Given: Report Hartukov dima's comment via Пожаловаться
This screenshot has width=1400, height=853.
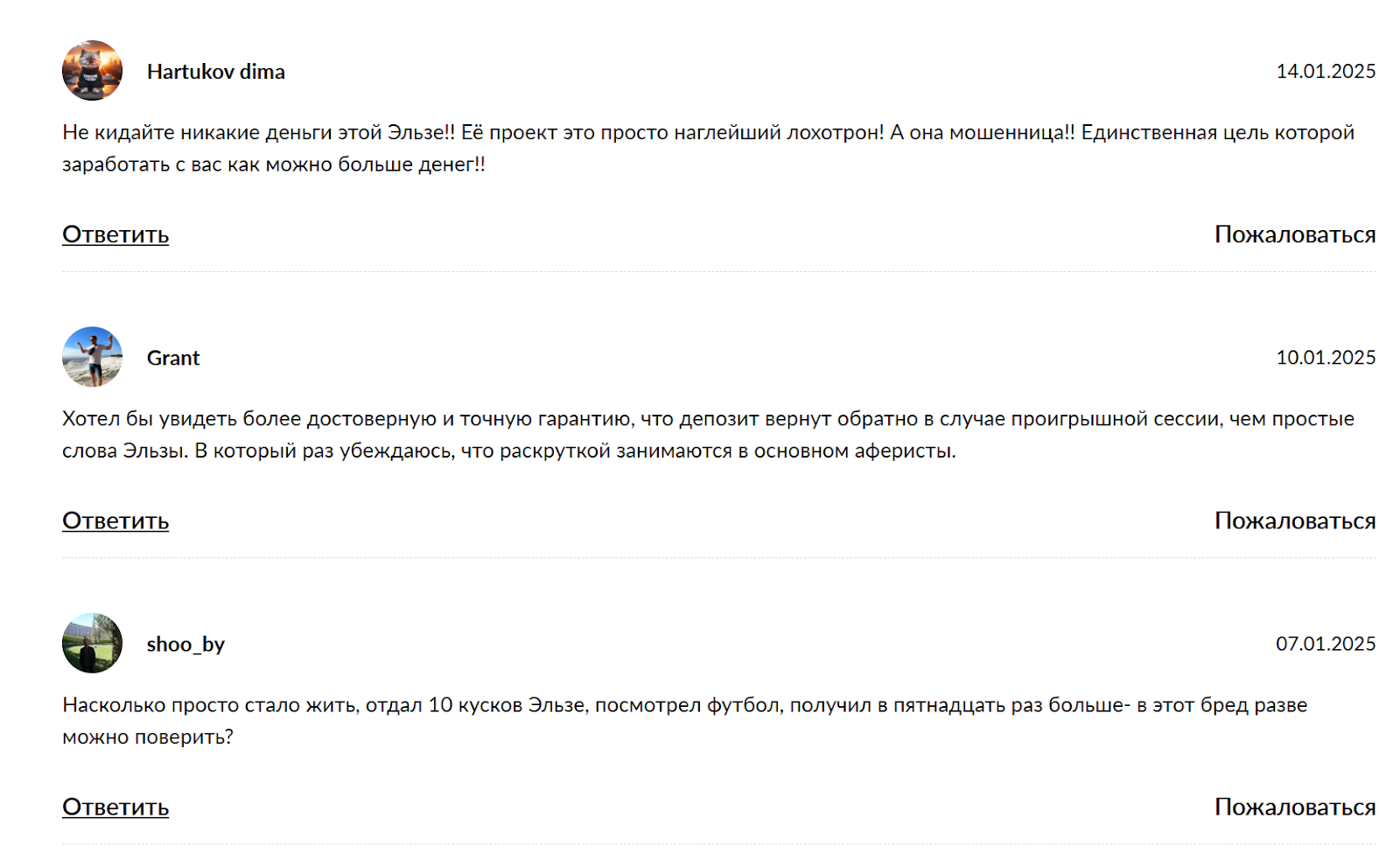Looking at the screenshot, I should pyautogui.click(x=1294, y=234).
